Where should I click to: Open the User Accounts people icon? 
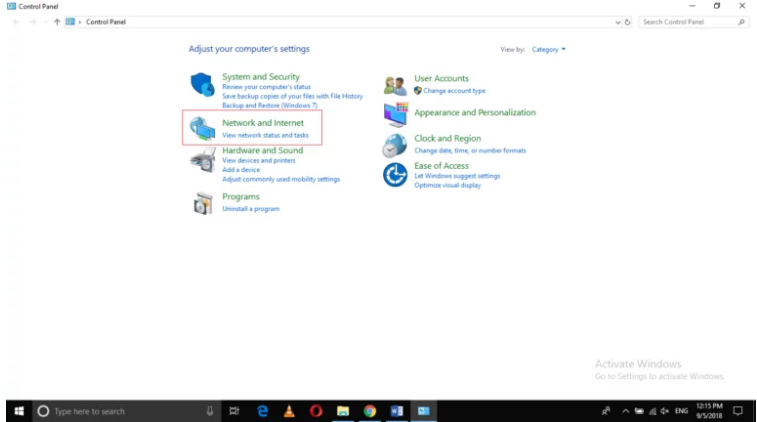coord(396,85)
